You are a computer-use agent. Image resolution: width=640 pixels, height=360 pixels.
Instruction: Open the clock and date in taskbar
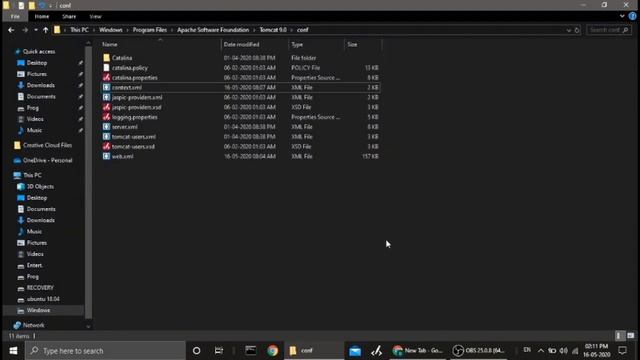596,351
